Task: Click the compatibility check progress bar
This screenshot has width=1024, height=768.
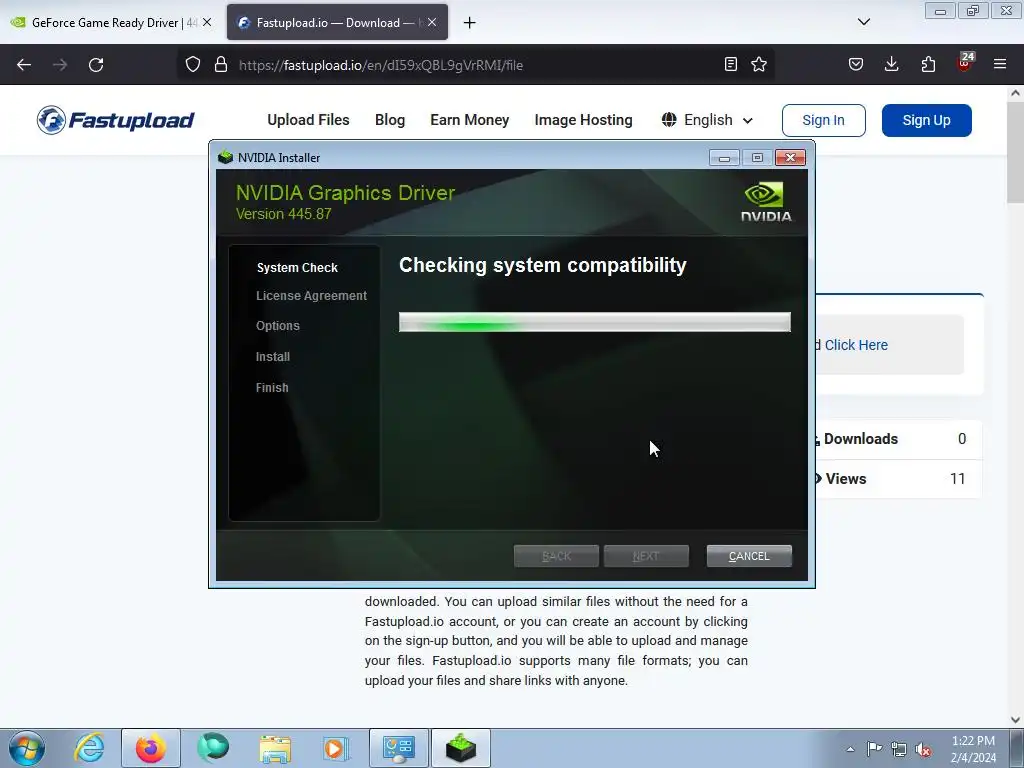Action: click(x=594, y=322)
